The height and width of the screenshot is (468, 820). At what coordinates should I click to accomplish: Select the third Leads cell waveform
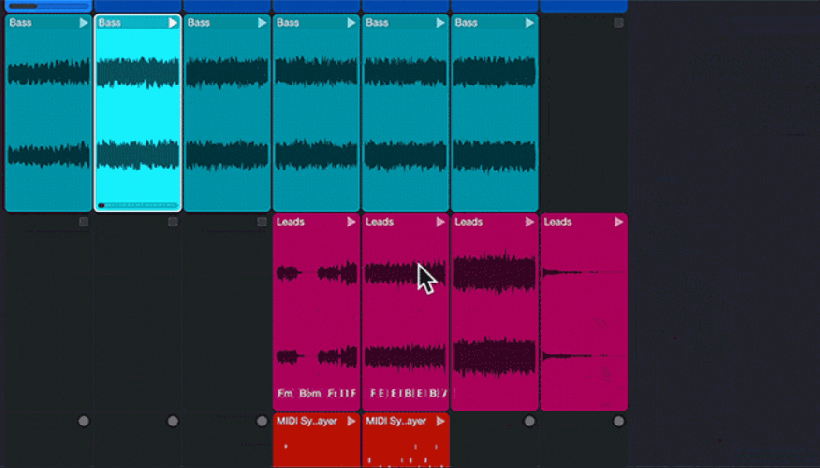[x=495, y=312]
